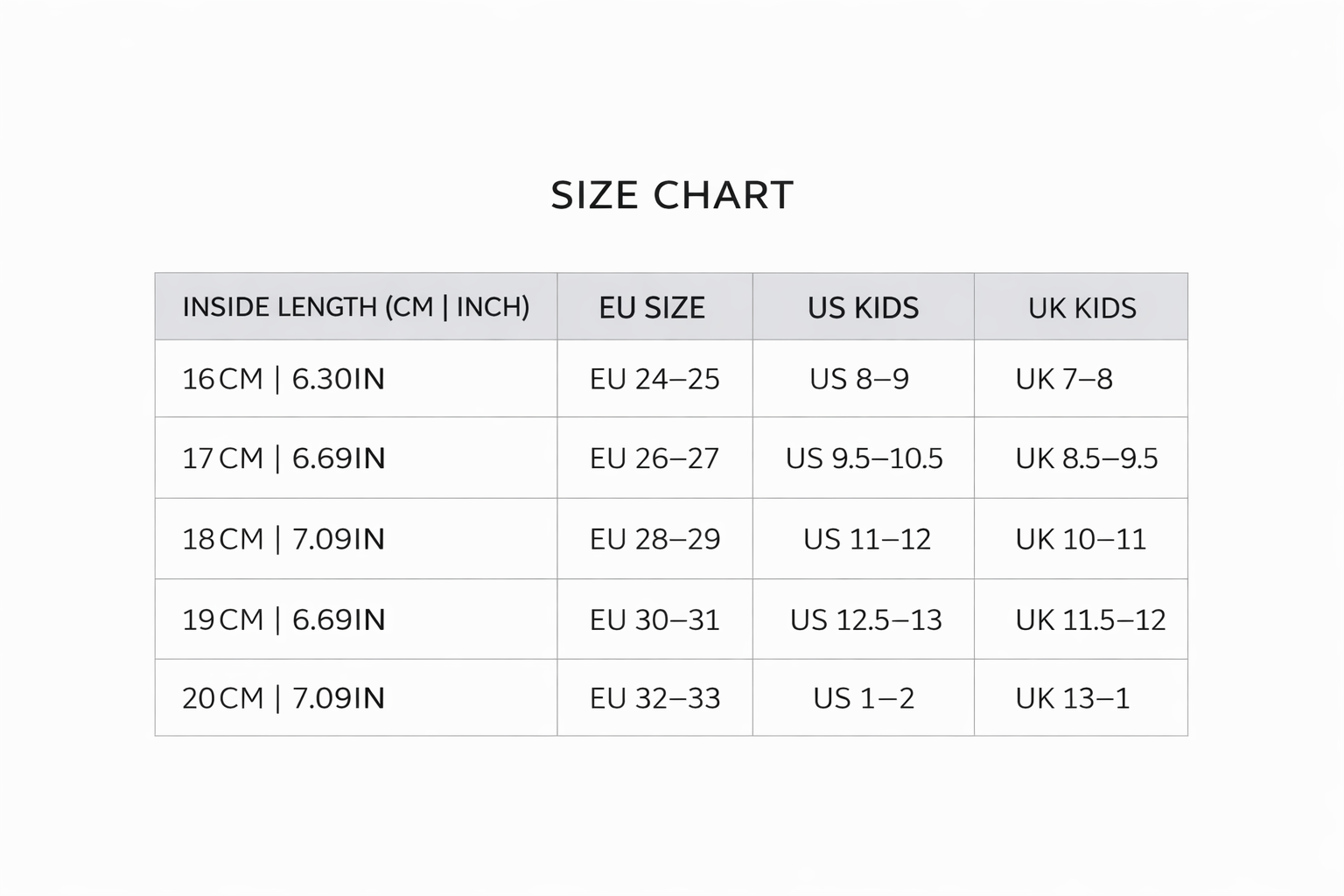Click the EU 24–25 cell

(654, 379)
